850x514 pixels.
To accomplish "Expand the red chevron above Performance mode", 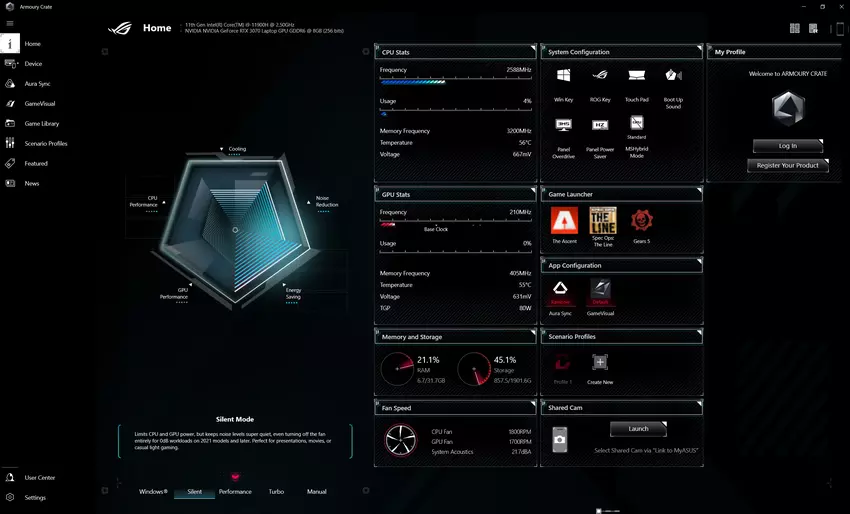I will click(x=236, y=477).
